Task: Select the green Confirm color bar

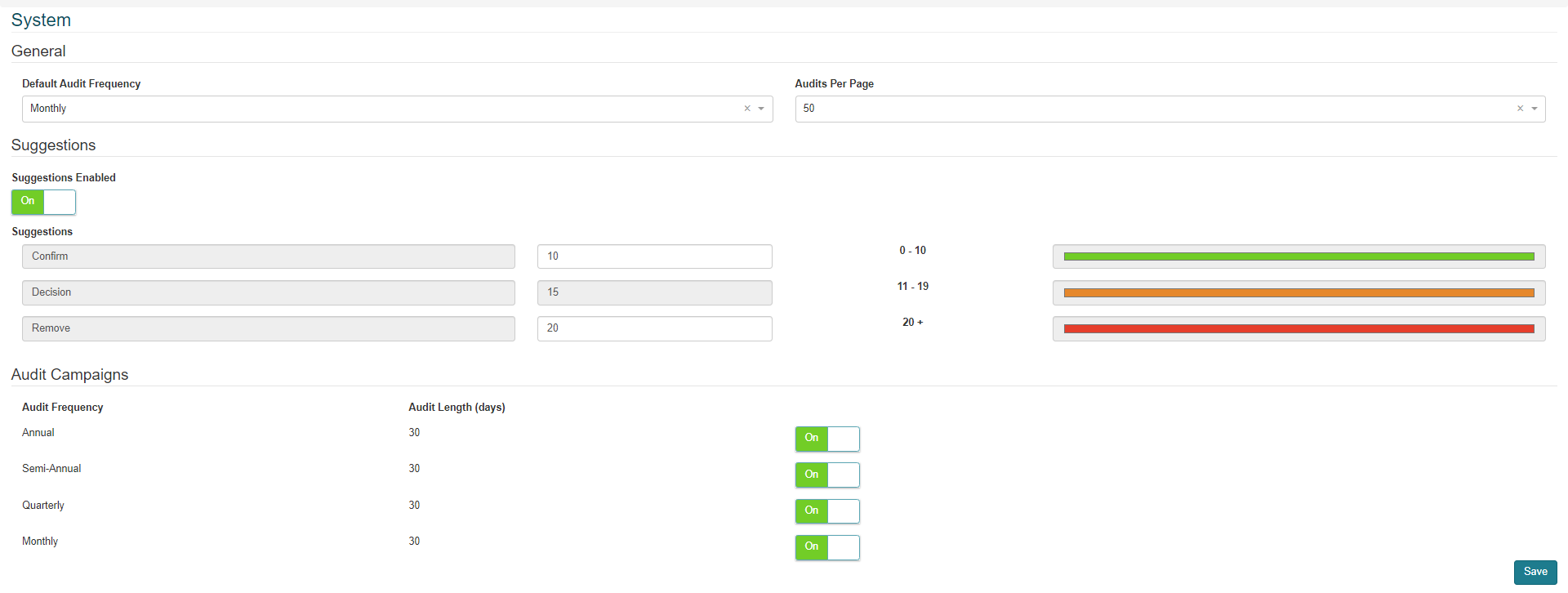Action: pos(1298,256)
